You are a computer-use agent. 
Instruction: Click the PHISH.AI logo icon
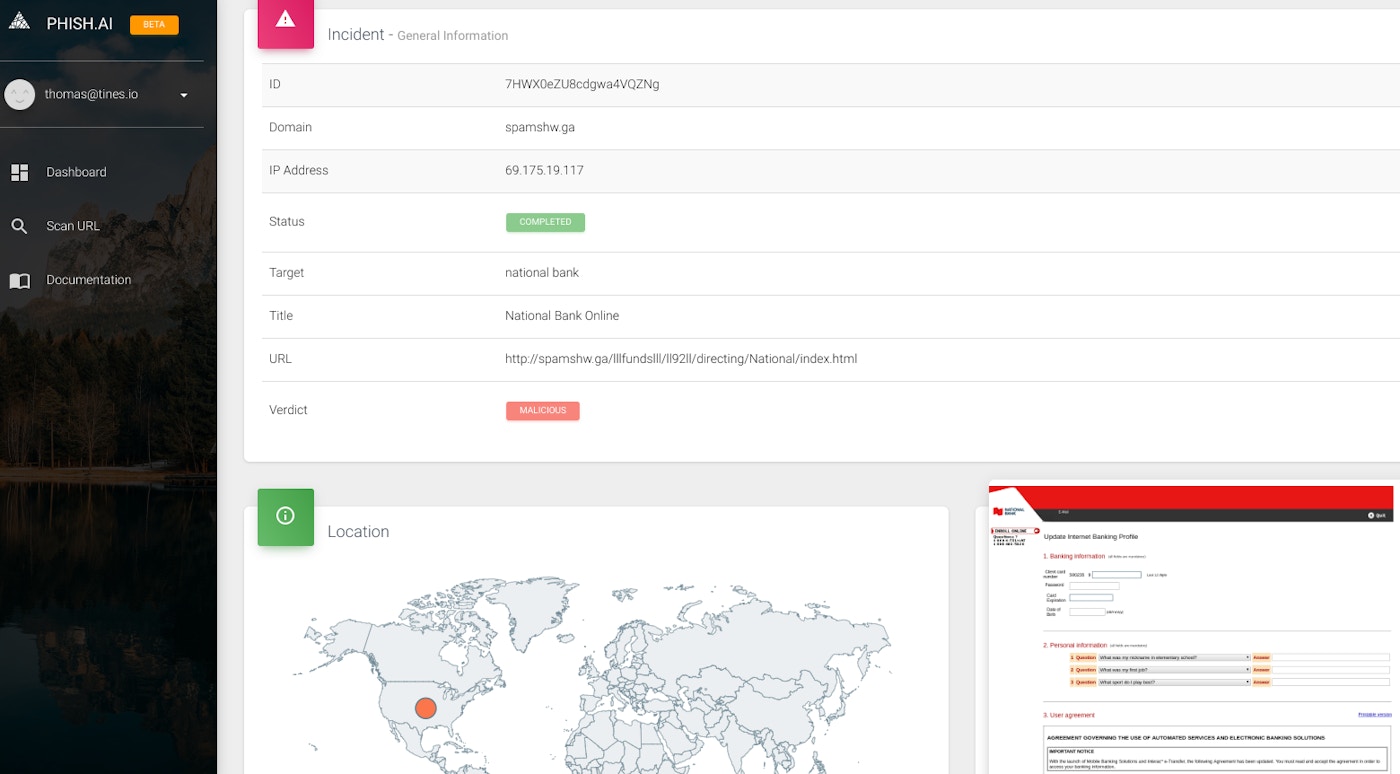tap(19, 22)
